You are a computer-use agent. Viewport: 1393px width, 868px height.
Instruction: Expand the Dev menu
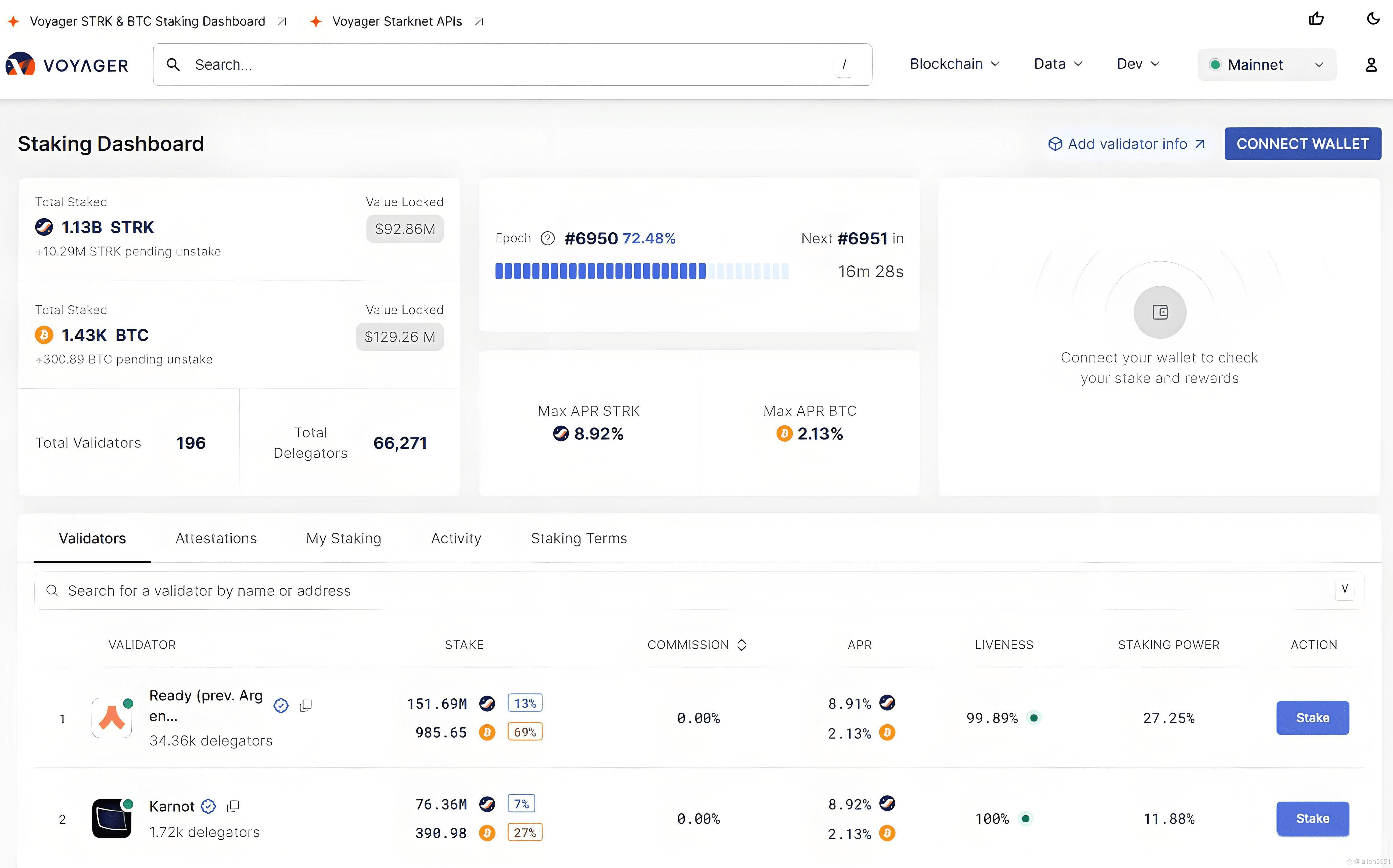[1137, 64]
